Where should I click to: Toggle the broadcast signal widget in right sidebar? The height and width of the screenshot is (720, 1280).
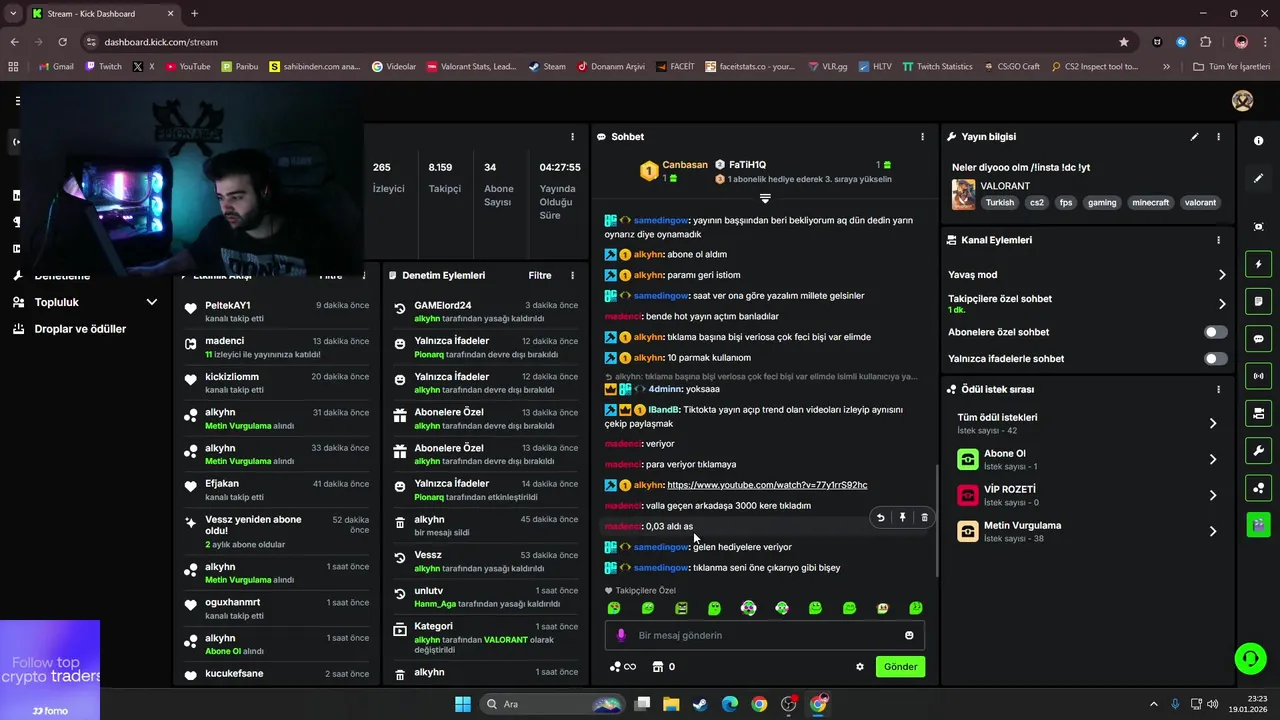[1258, 376]
